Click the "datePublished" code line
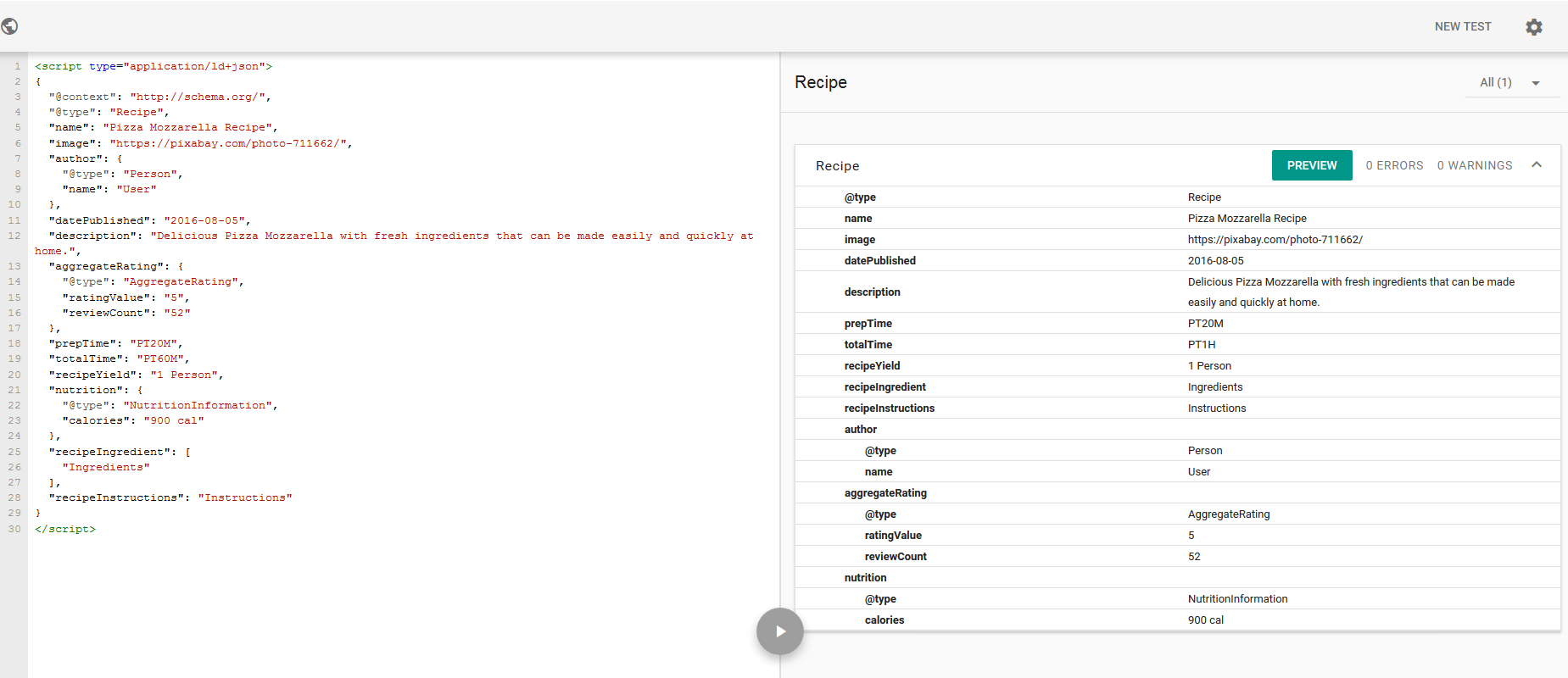 click(149, 220)
